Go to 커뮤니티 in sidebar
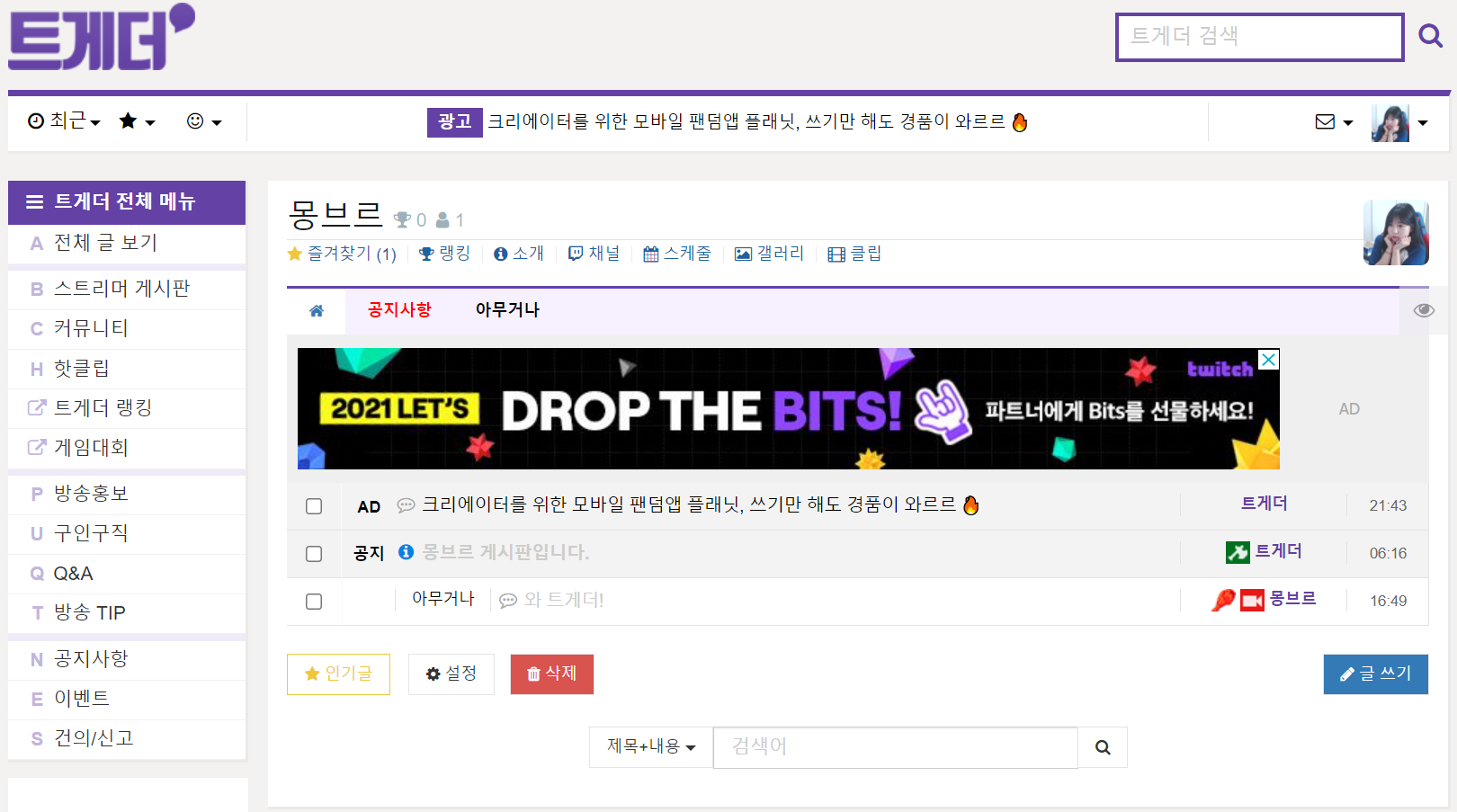This screenshot has height=812, width=1457. click(x=127, y=328)
